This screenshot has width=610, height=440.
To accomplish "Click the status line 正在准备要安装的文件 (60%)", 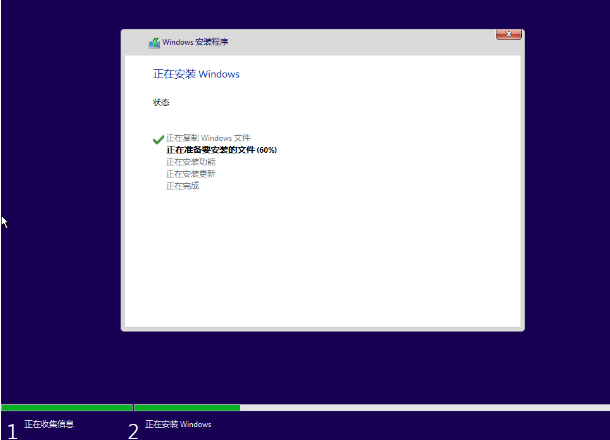I will click(x=221, y=150).
